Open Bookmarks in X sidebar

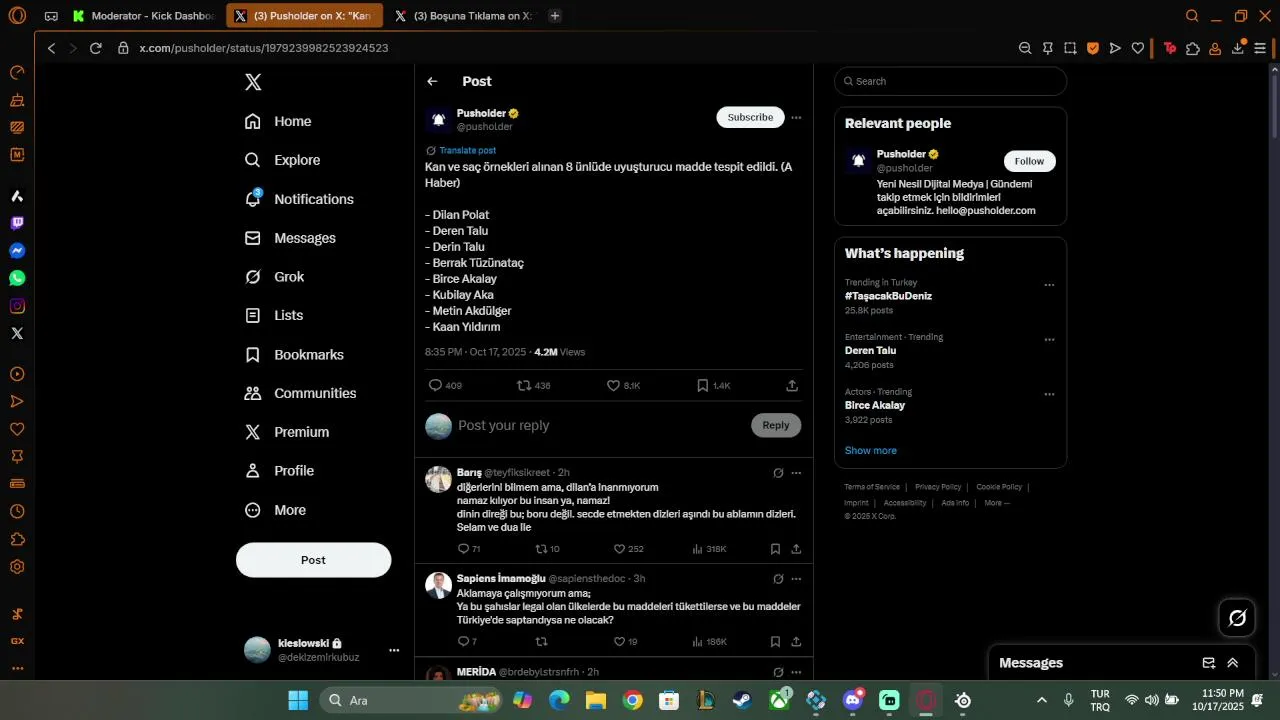[294, 355]
